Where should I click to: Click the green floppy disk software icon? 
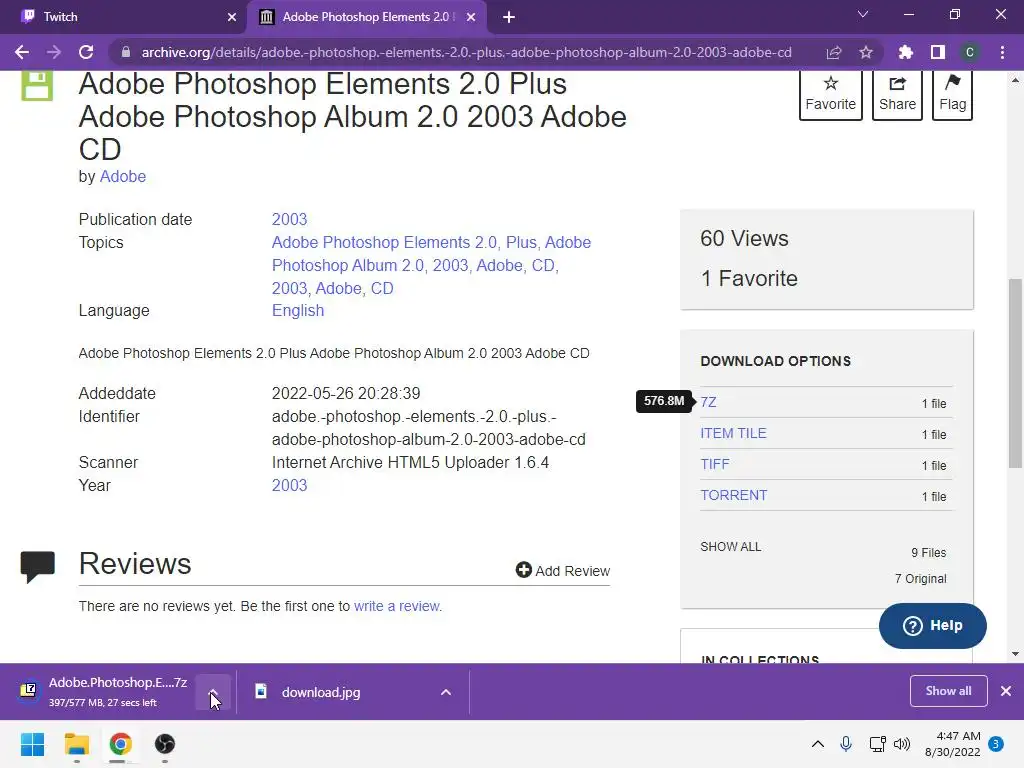(37, 86)
